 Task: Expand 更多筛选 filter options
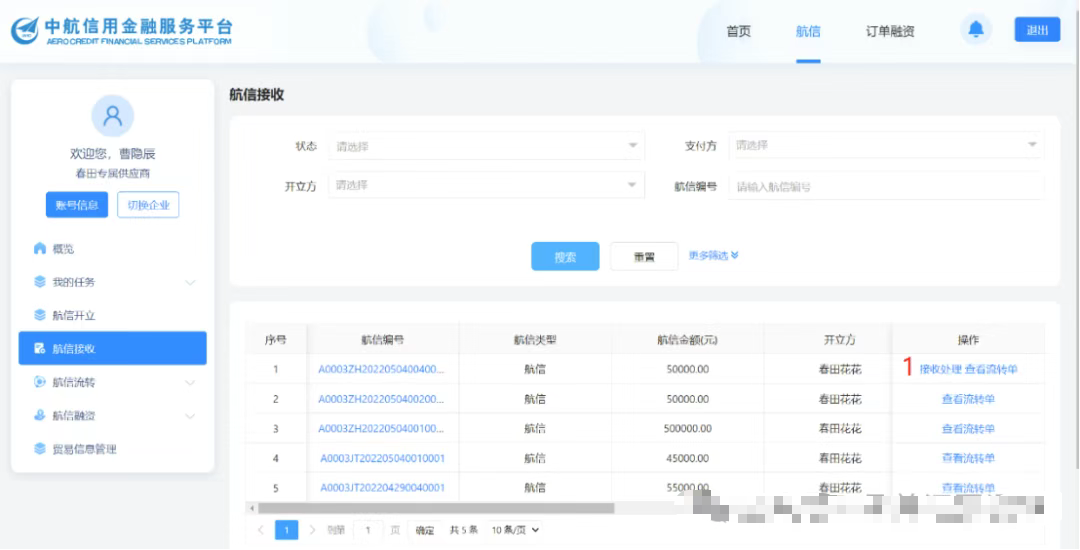[713, 255]
